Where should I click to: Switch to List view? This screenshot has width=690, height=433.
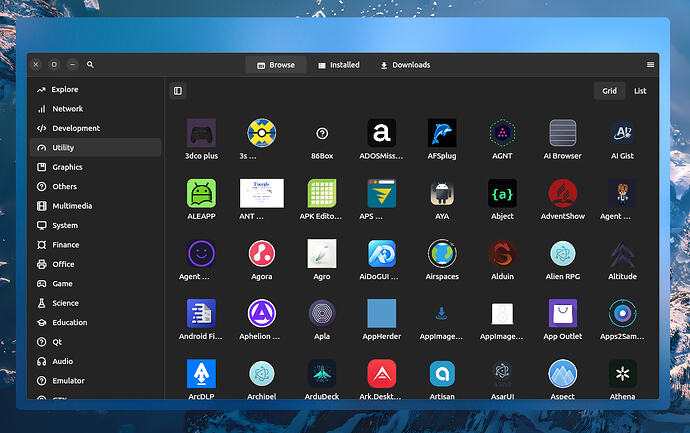pos(640,91)
